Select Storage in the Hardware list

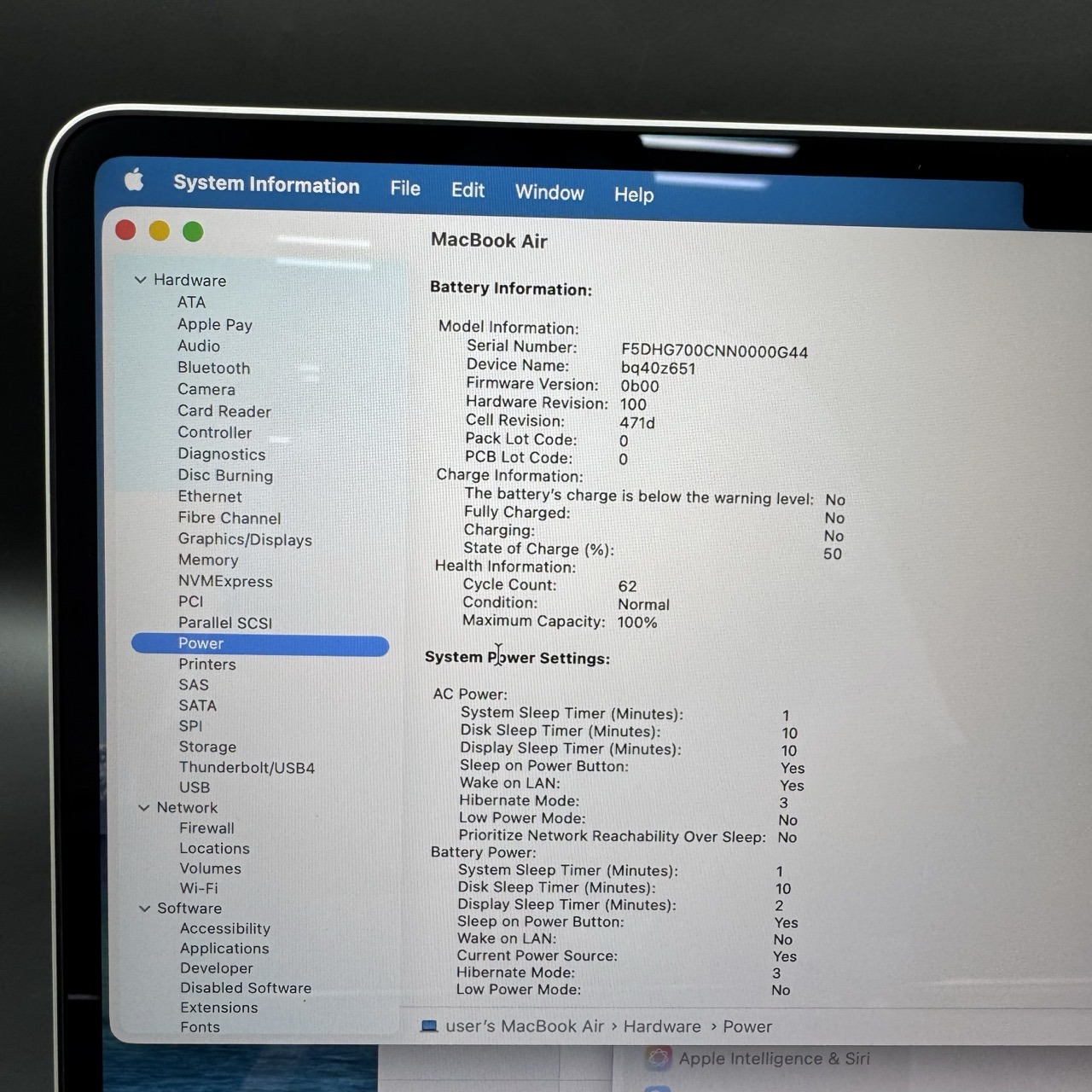[x=207, y=747]
